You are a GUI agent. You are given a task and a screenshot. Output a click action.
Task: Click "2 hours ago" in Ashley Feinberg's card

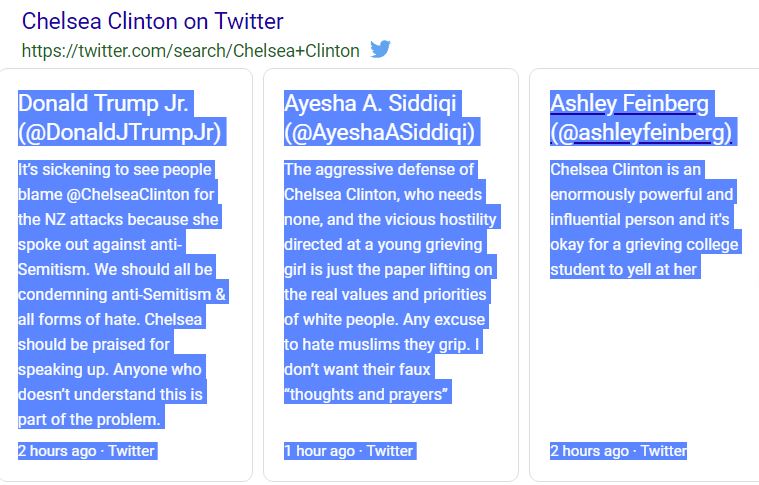pos(589,450)
